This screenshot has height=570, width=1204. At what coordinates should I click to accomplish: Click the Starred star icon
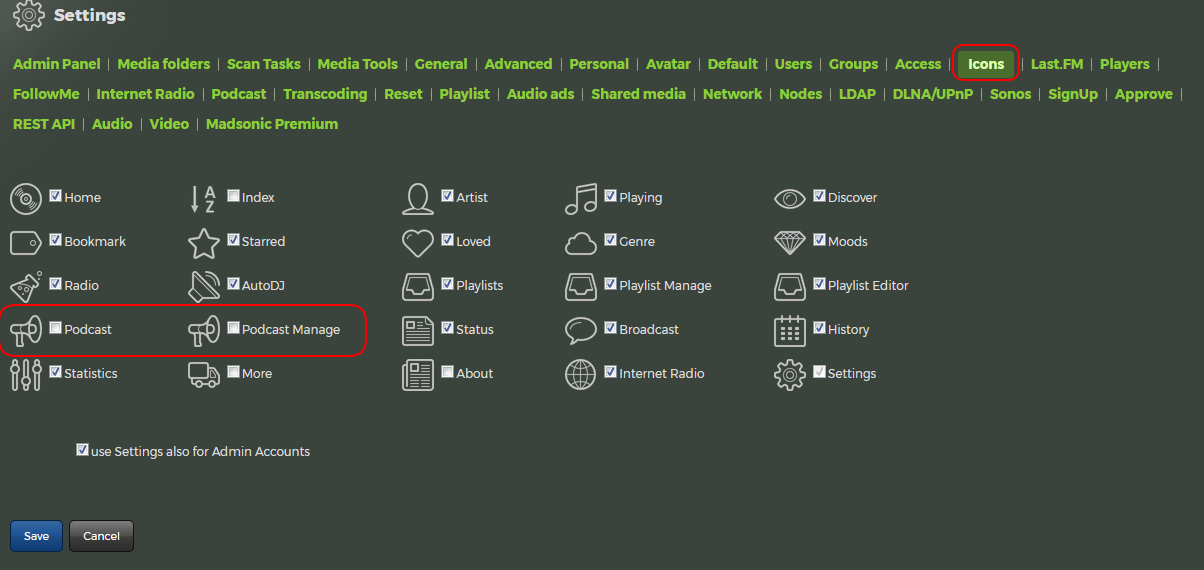click(204, 242)
